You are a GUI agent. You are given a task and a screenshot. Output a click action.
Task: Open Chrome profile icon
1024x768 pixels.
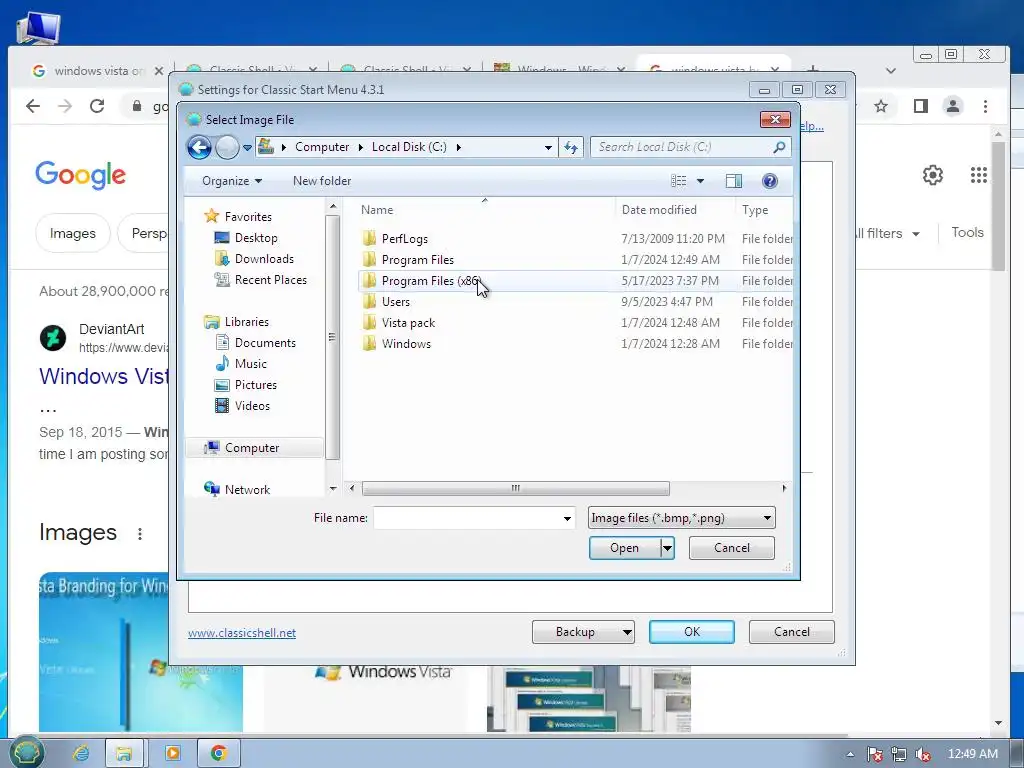pos(953,106)
